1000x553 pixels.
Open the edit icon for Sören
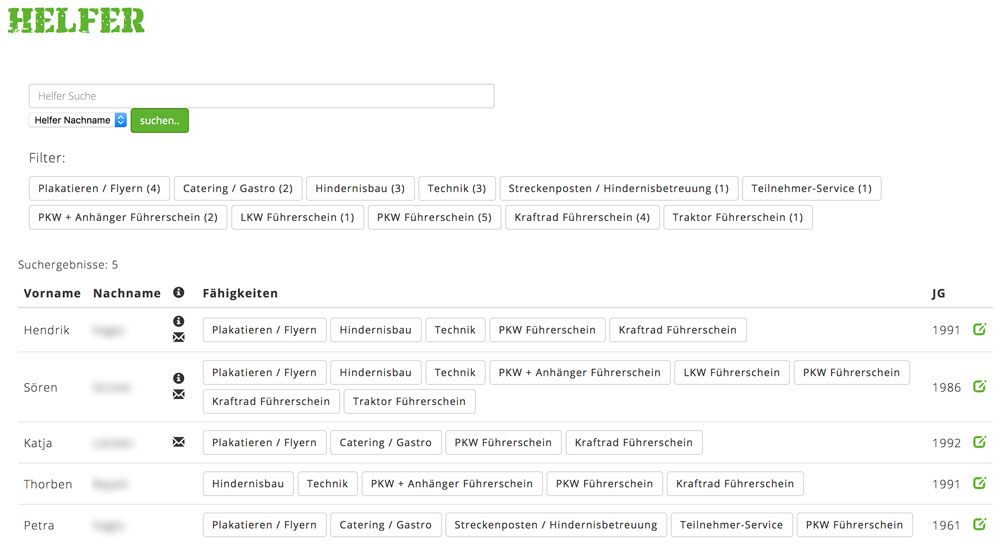979,386
